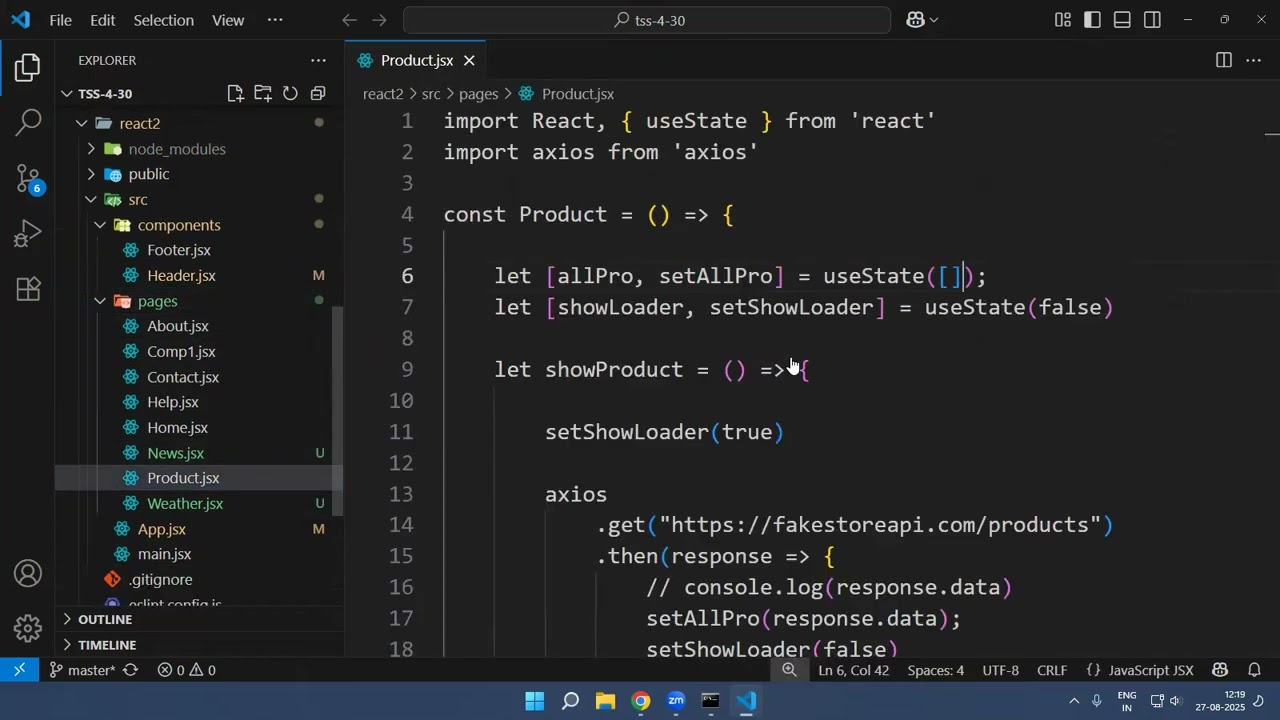Click the tss-4-30 command center search
The height and width of the screenshot is (720, 1280).
[647, 20]
